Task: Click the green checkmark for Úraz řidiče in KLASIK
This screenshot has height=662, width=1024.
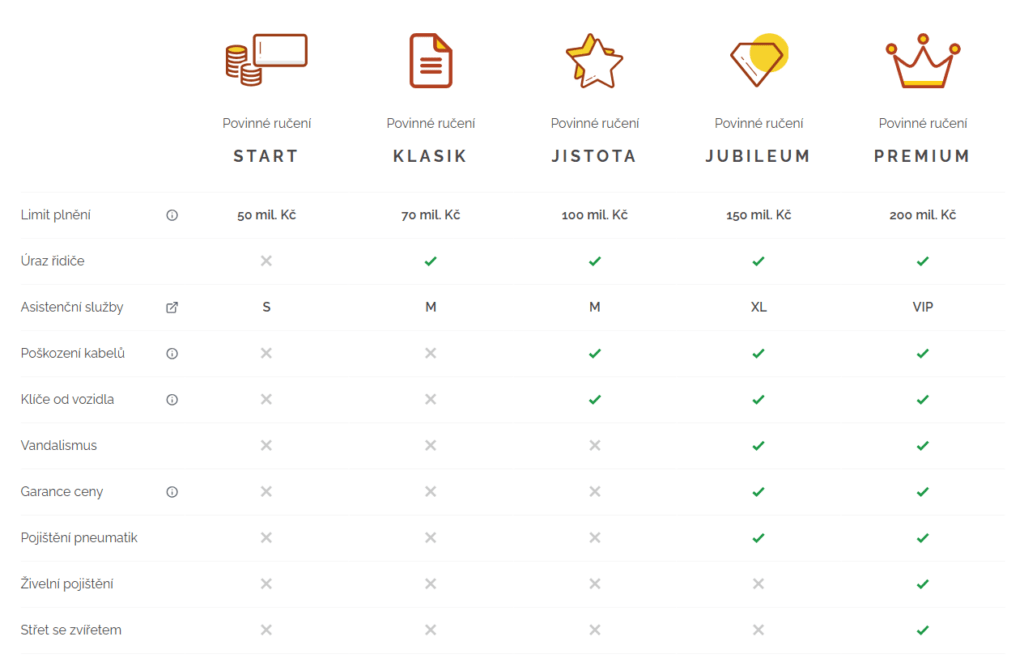Action: 430,261
